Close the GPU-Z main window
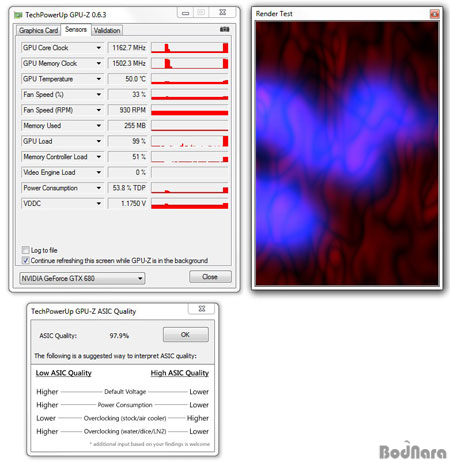The height and width of the screenshot is (462, 450). (223, 13)
